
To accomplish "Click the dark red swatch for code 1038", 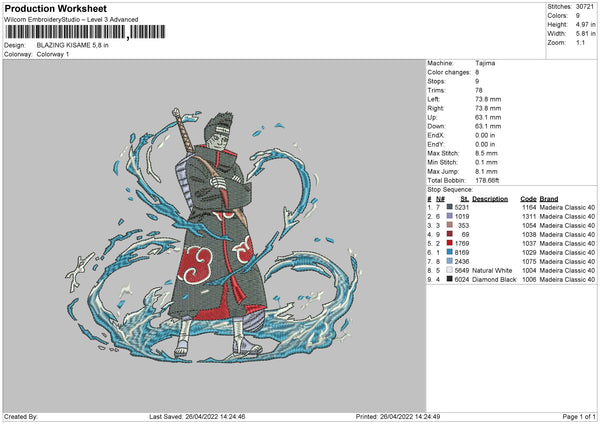I will (450, 234).
